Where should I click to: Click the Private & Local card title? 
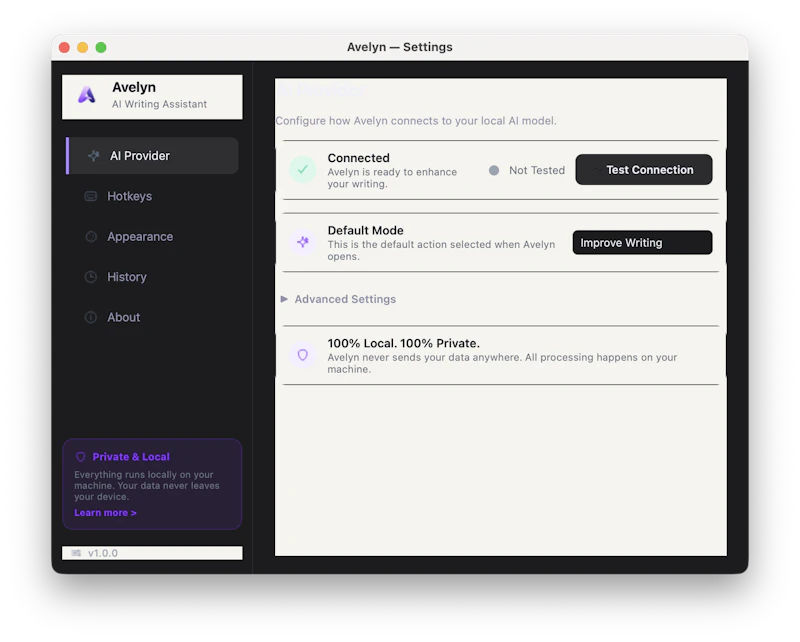click(x=131, y=457)
